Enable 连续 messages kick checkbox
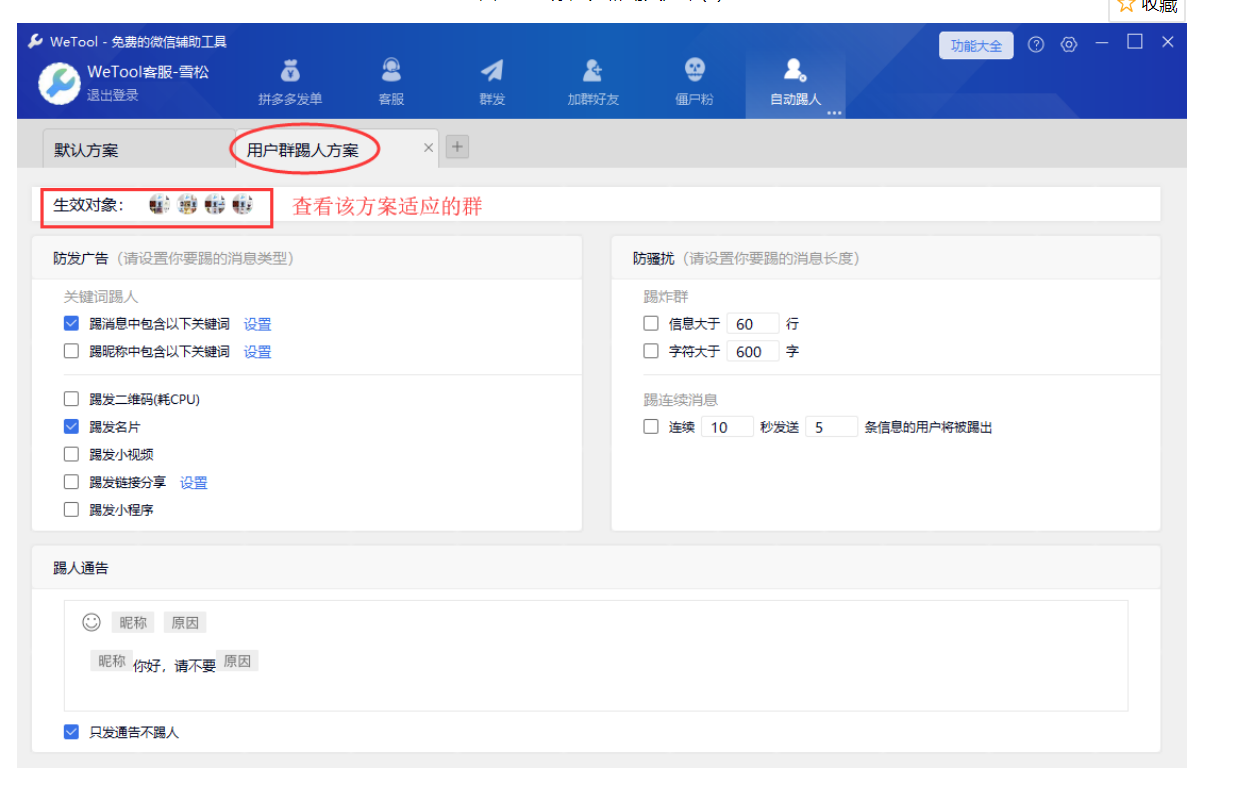This screenshot has height=786, width=1258. [x=651, y=427]
